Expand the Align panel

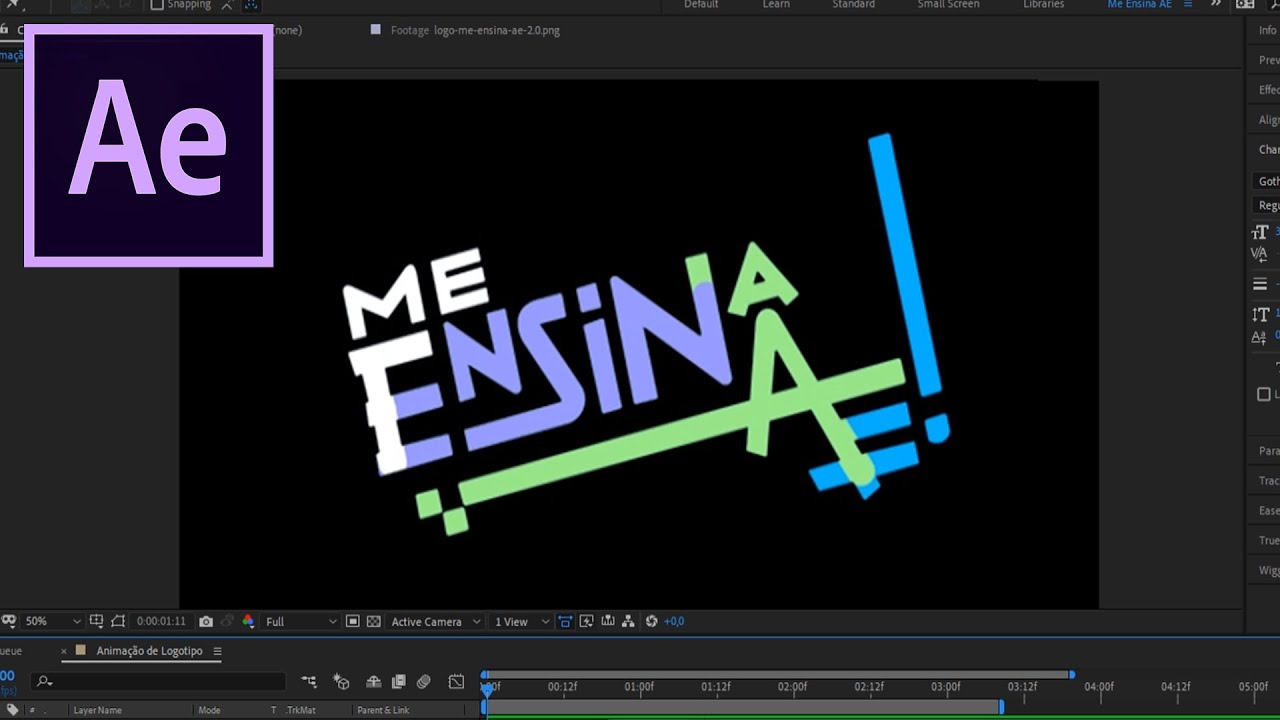1268,120
